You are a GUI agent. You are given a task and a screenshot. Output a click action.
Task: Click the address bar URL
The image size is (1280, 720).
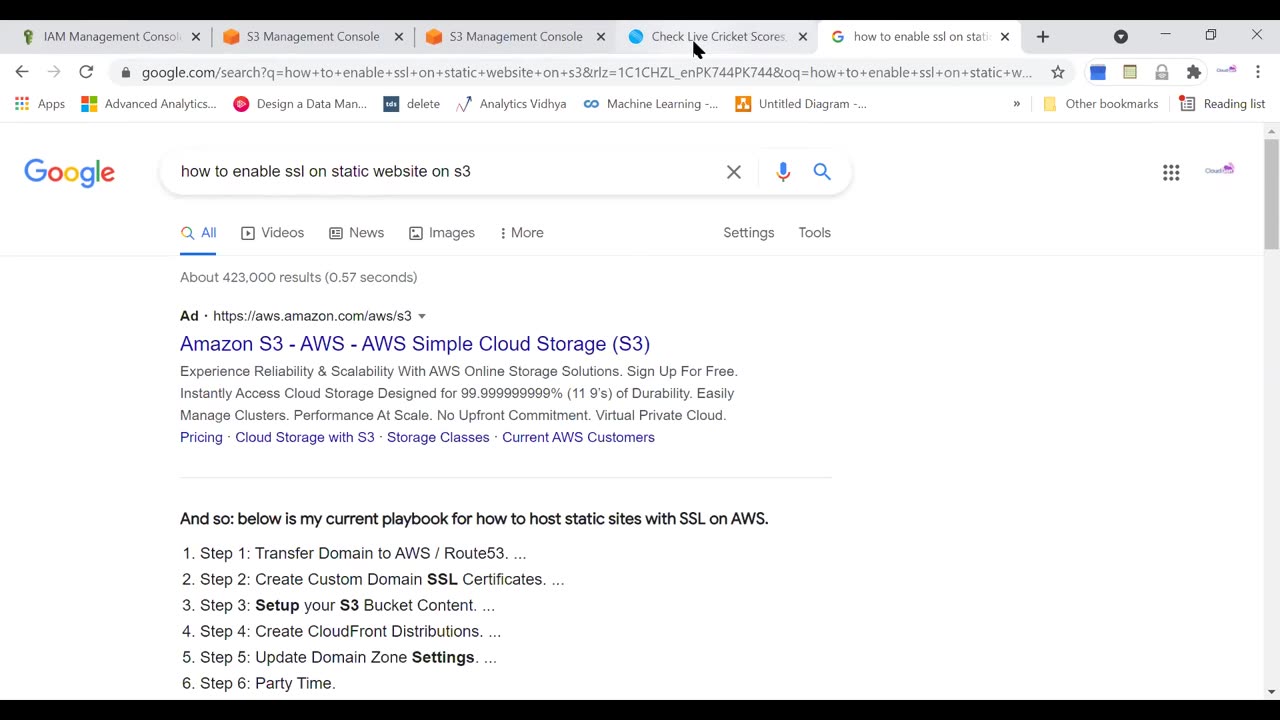pos(587,72)
